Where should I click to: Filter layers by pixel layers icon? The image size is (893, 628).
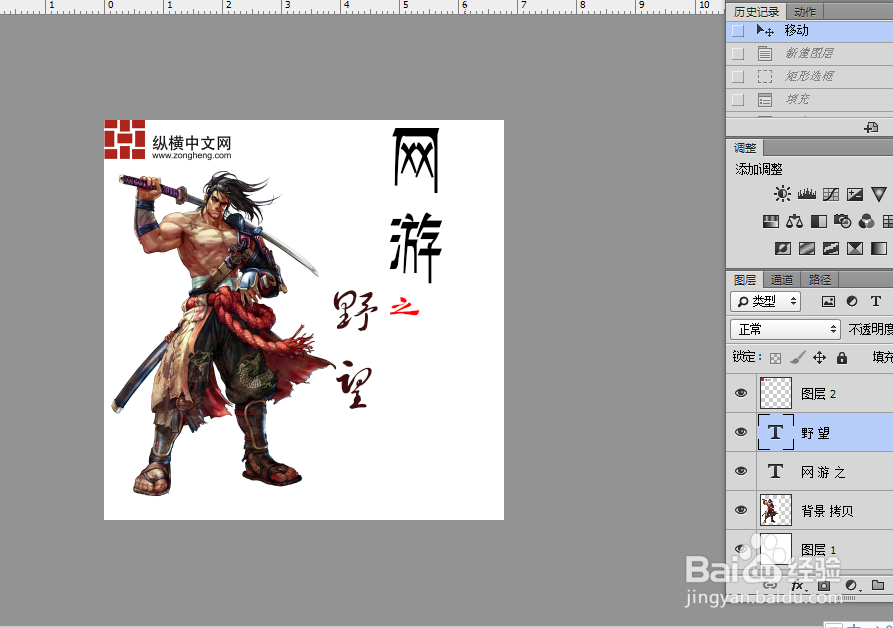(828, 301)
